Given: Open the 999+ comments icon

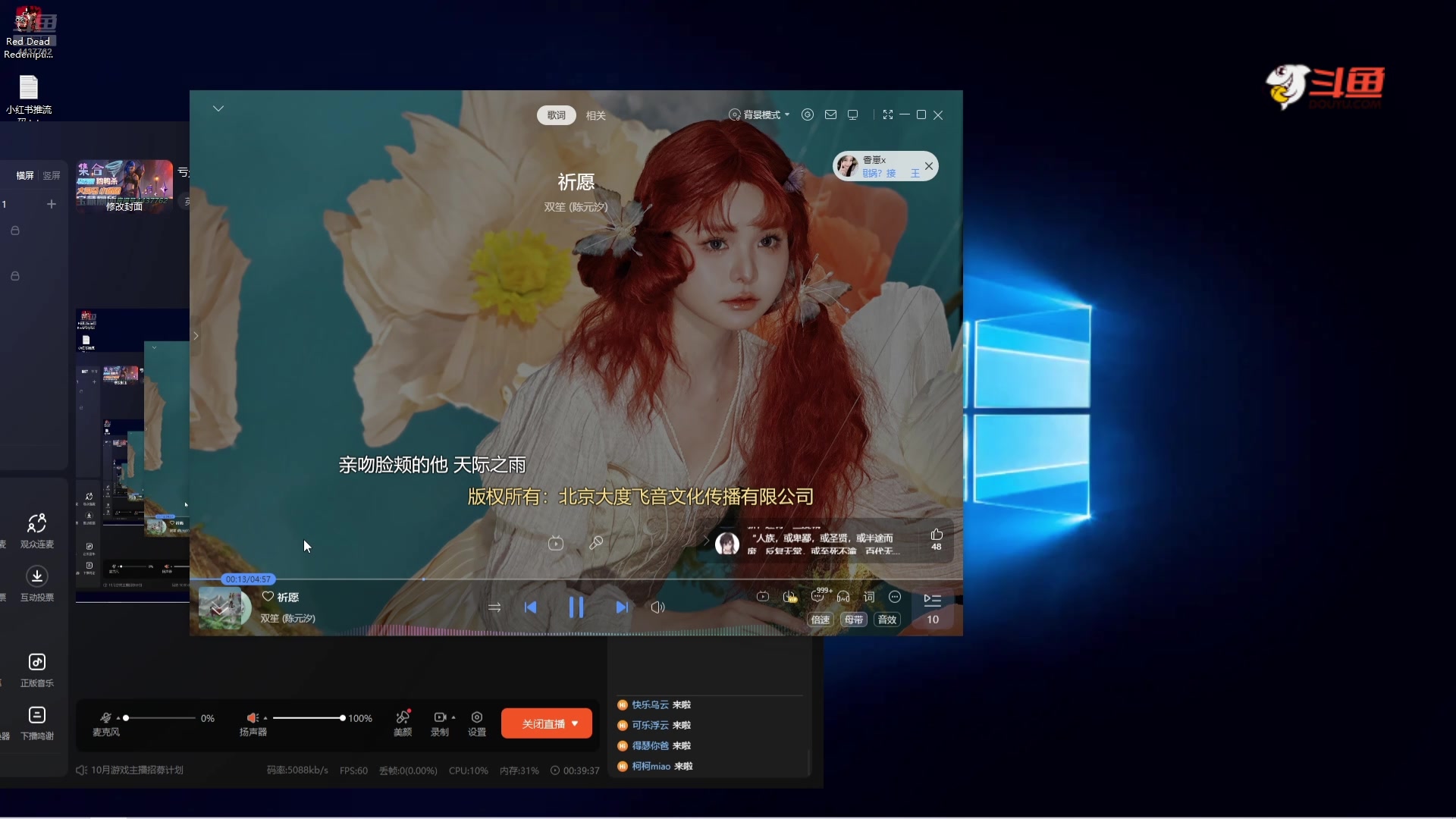Looking at the screenshot, I should 819,595.
